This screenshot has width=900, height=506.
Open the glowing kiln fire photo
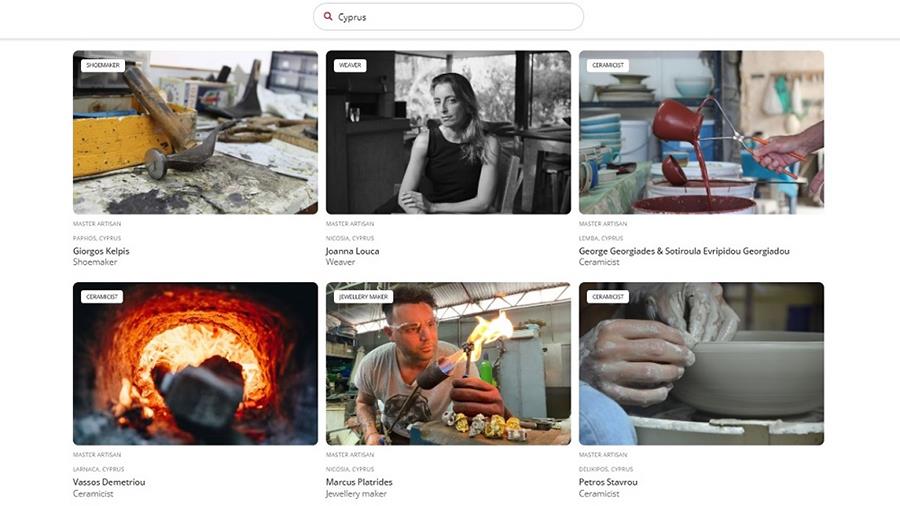(x=195, y=364)
